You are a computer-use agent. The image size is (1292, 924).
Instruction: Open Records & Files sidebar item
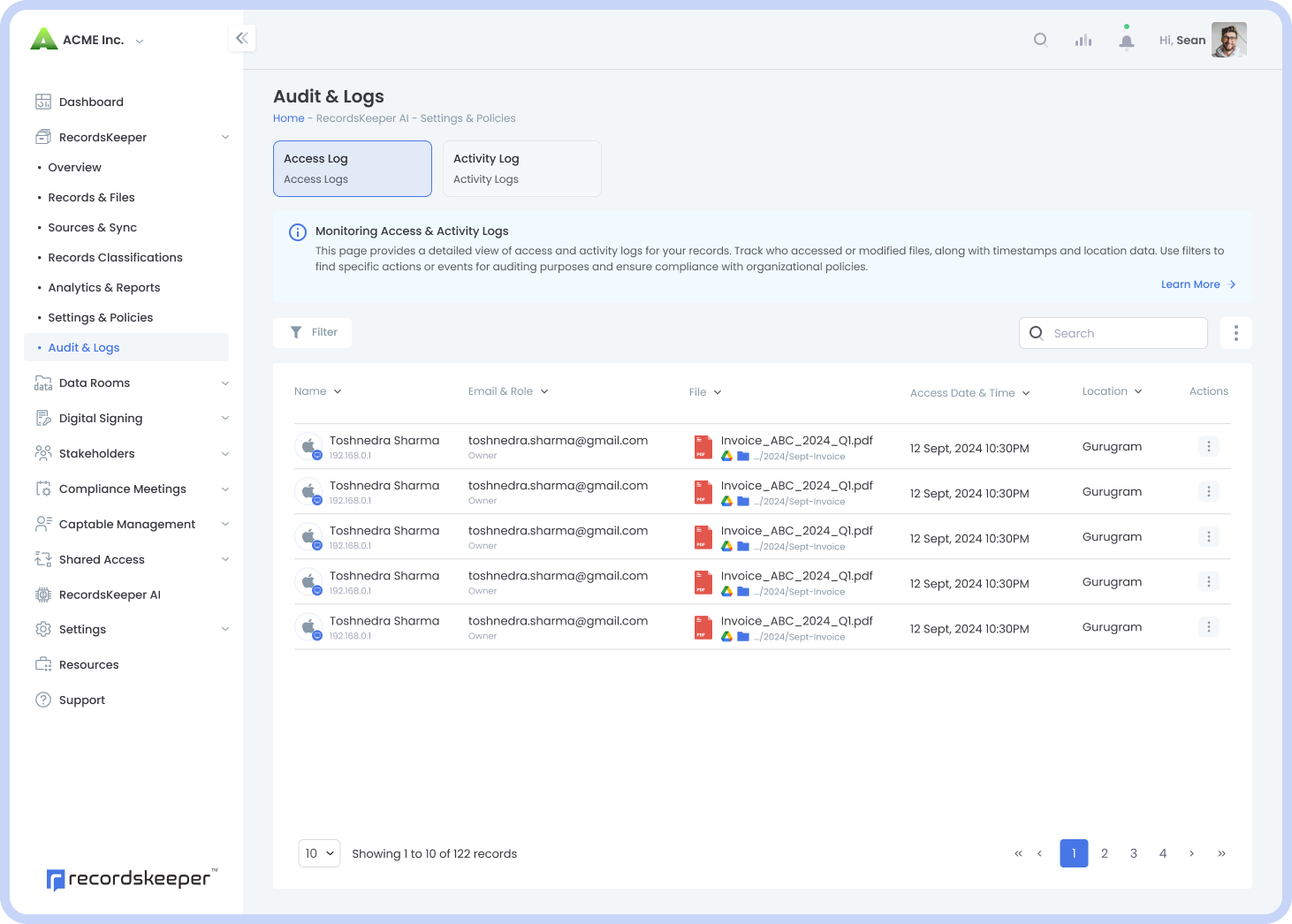pyautogui.click(x=91, y=197)
